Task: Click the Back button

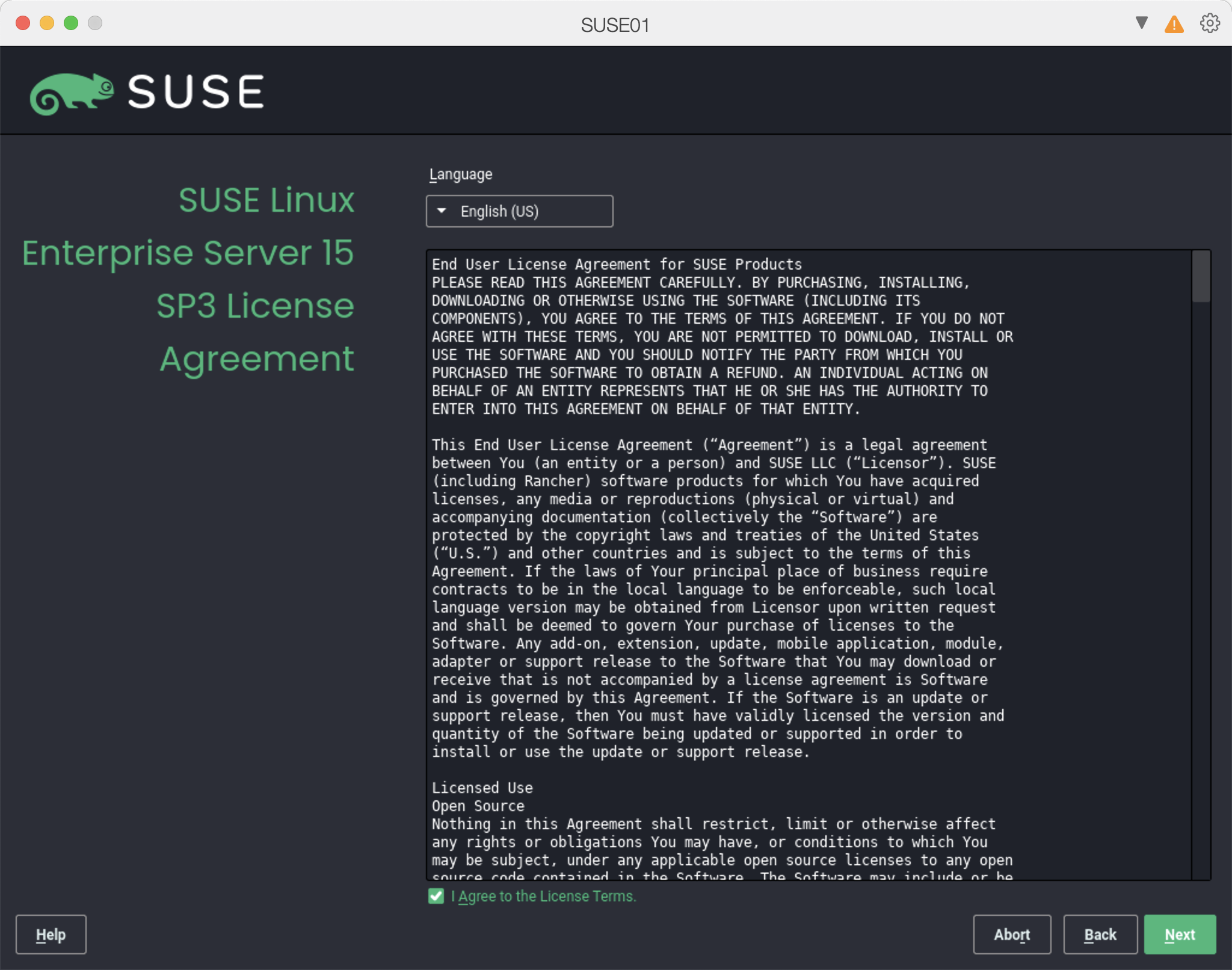Action: [x=1100, y=934]
